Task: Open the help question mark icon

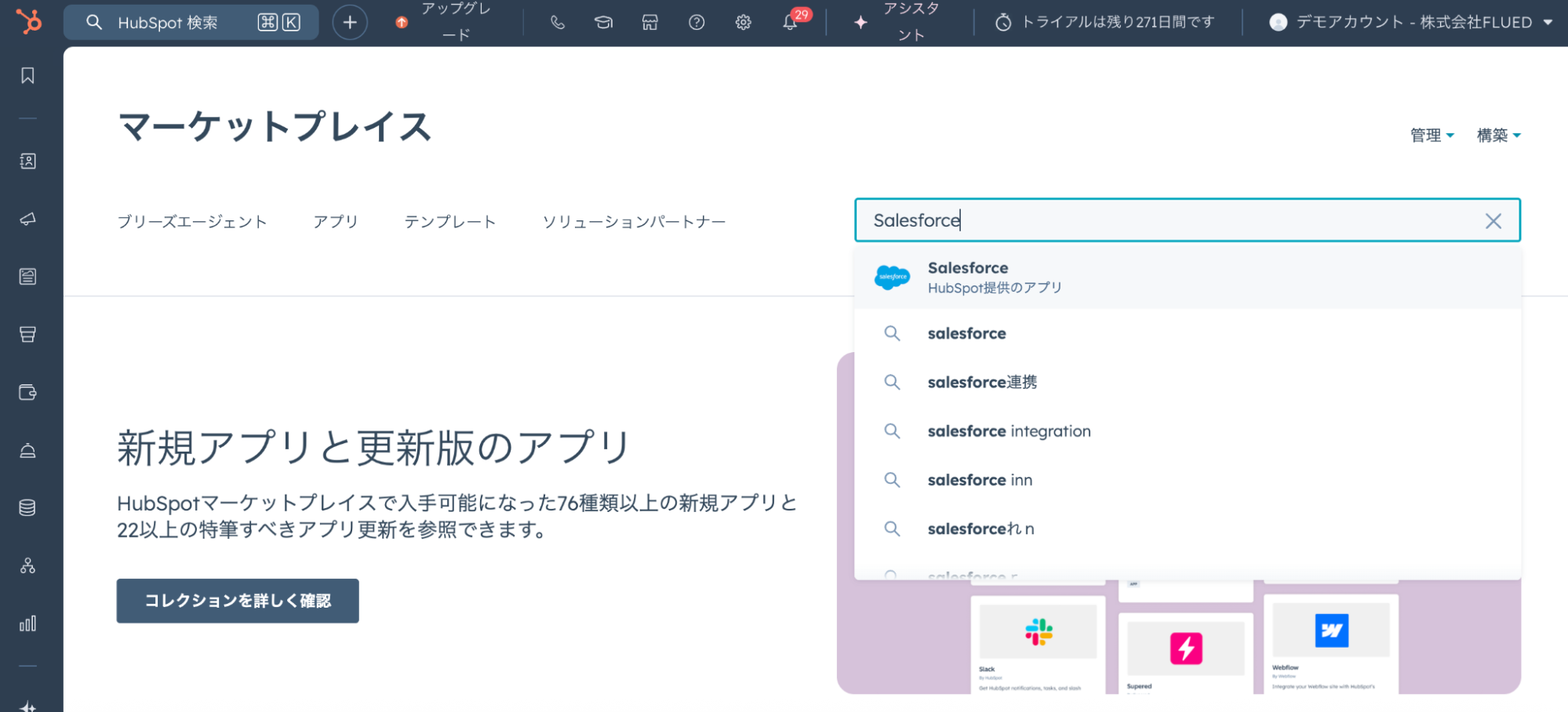Action: click(x=696, y=23)
